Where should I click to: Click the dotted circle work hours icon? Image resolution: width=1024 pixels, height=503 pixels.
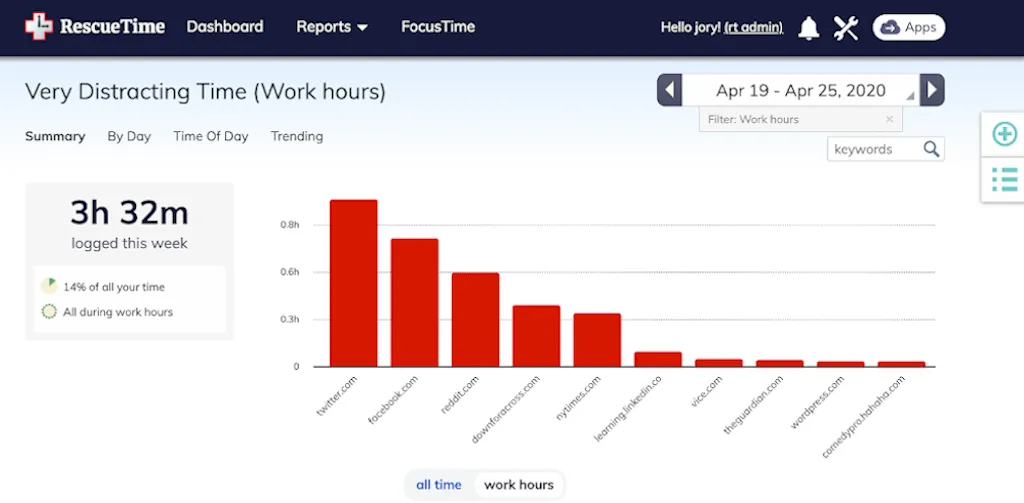tap(49, 312)
